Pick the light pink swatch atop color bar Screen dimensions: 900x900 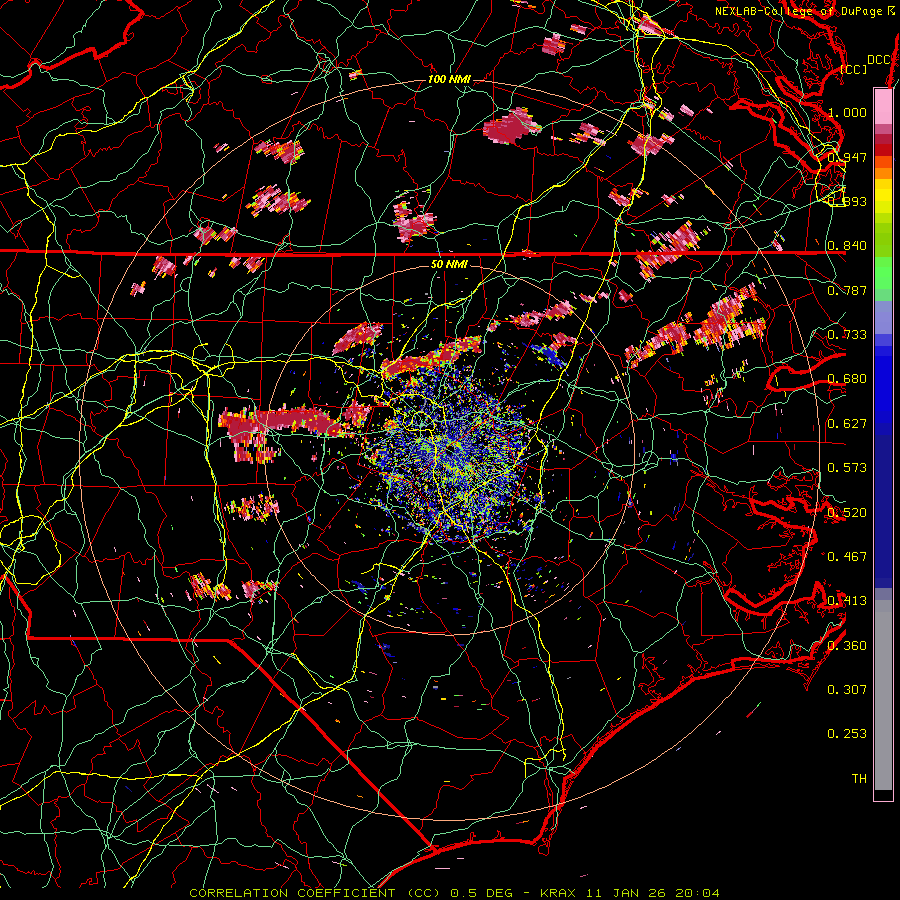tap(883, 106)
